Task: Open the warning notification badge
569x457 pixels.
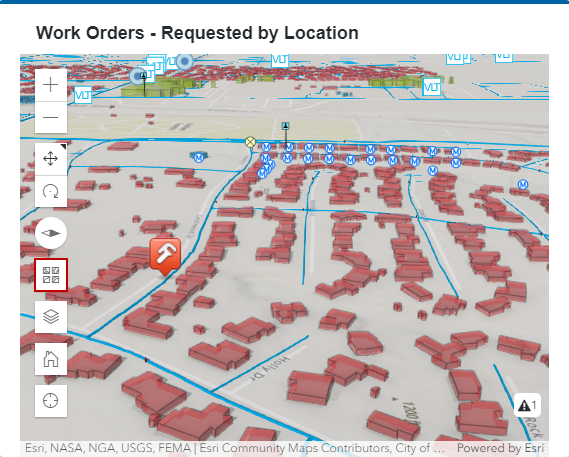Action: click(x=527, y=405)
